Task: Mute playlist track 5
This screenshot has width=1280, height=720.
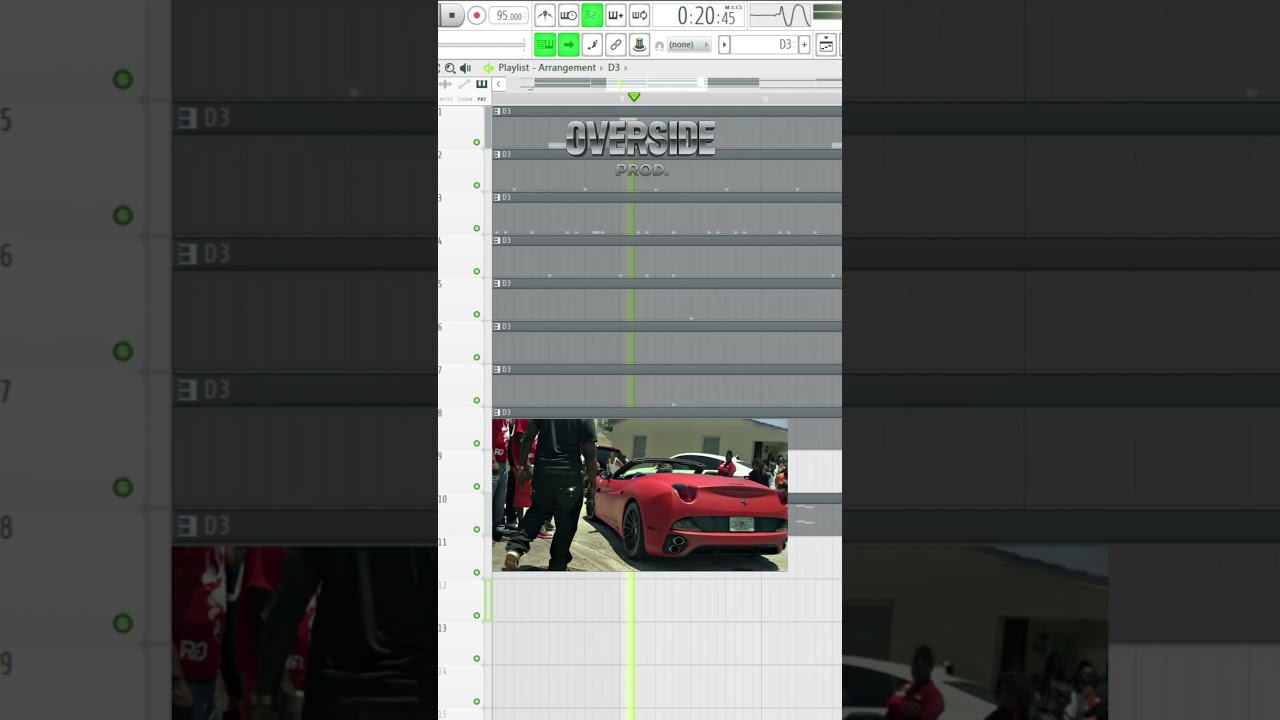Action: tap(477, 314)
